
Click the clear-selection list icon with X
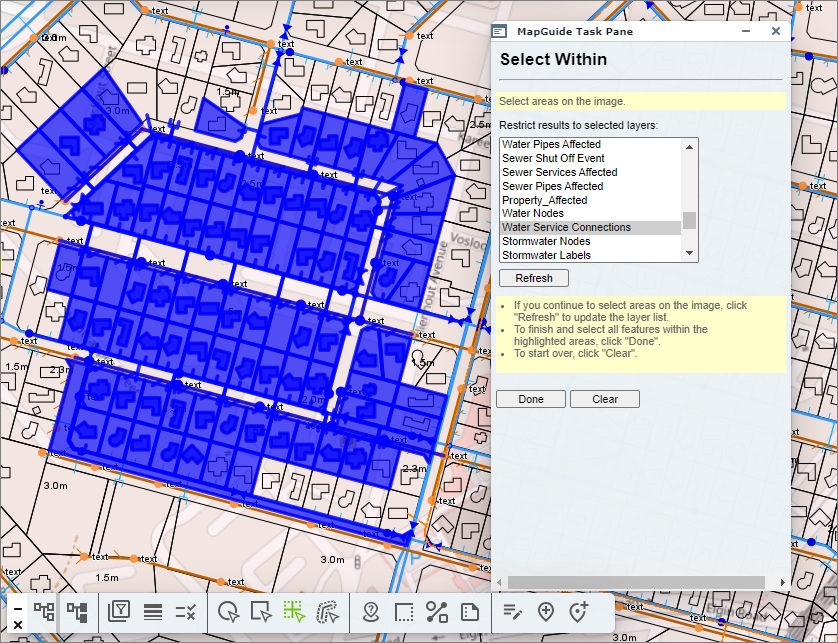click(185, 612)
